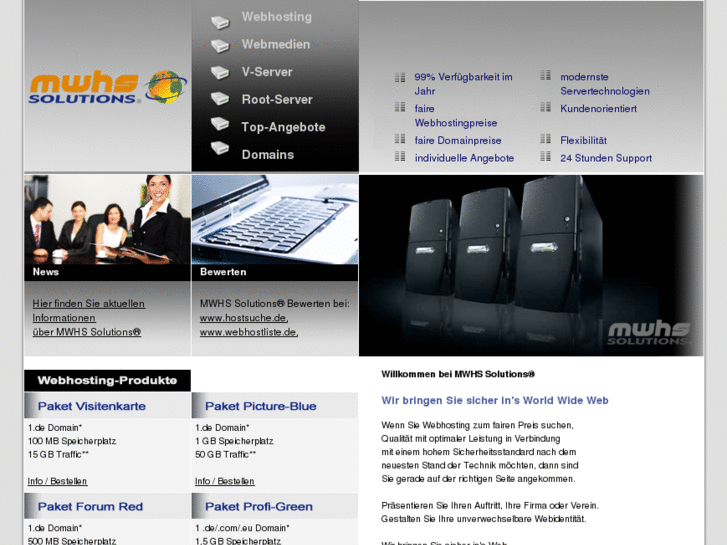Click the Paket Picture-Blue heading
727x545 pixels.
261,406
